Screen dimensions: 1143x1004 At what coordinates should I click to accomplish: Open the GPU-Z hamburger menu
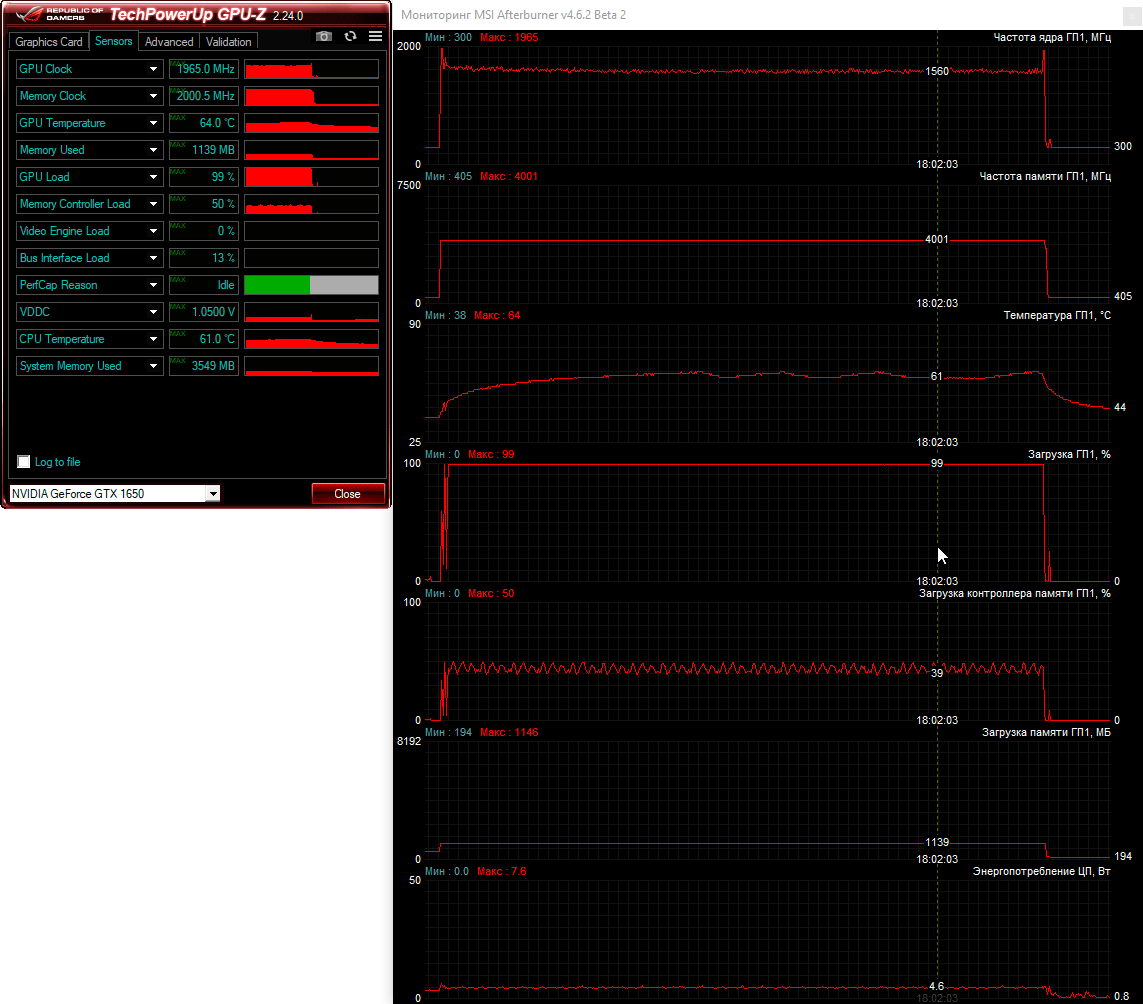click(375, 36)
